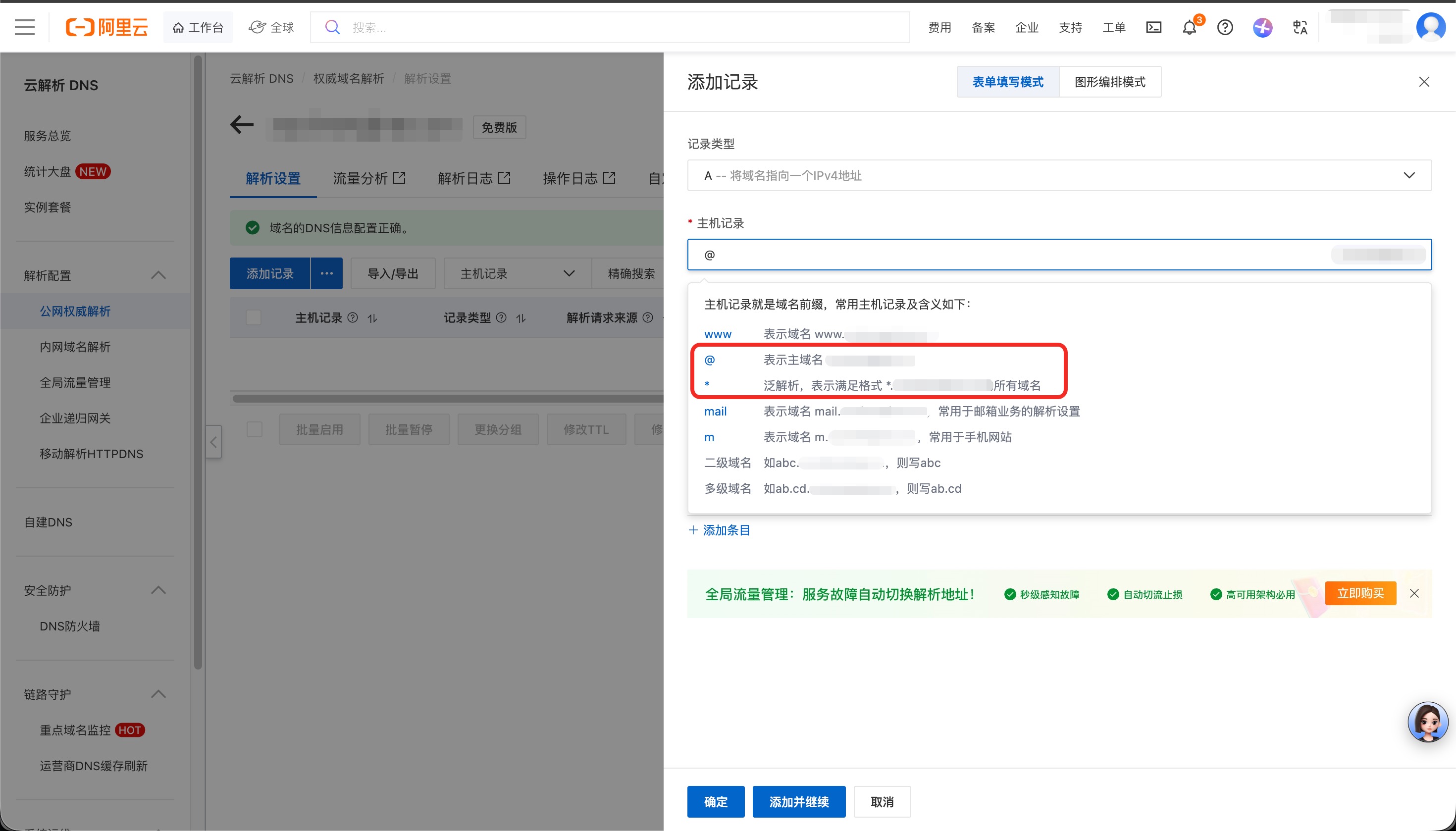Click the search magnifier icon
The width and height of the screenshot is (1456, 831).
pyautogui.click(x=333, y=27)
